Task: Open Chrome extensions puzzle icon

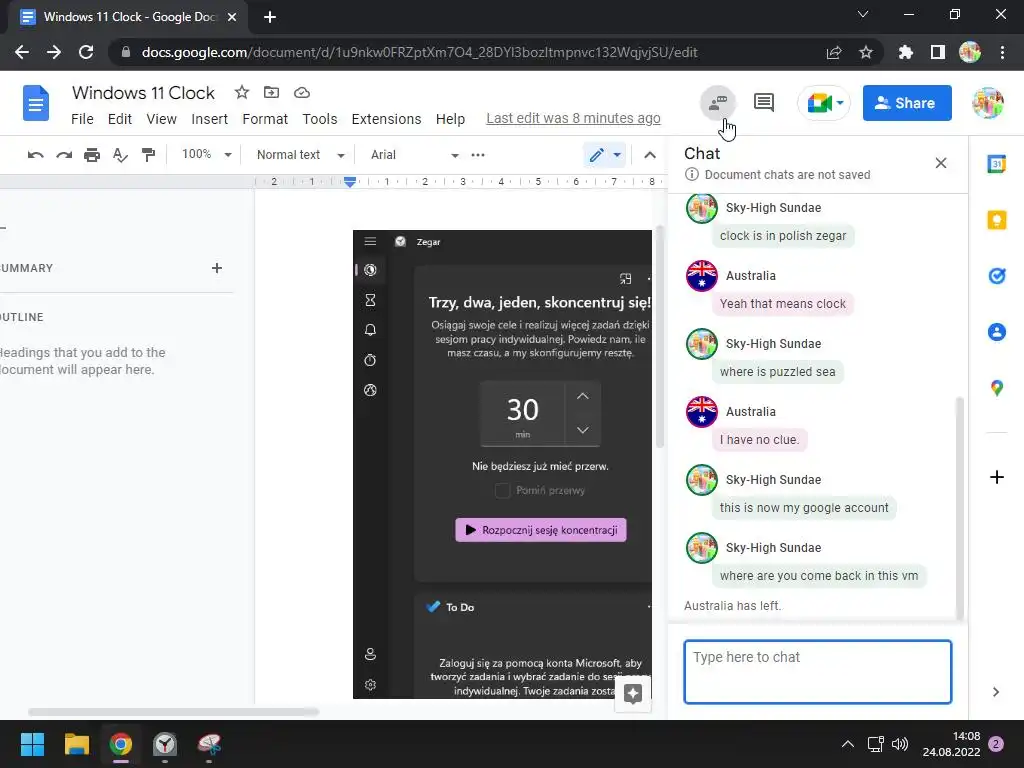Action: 906,52
